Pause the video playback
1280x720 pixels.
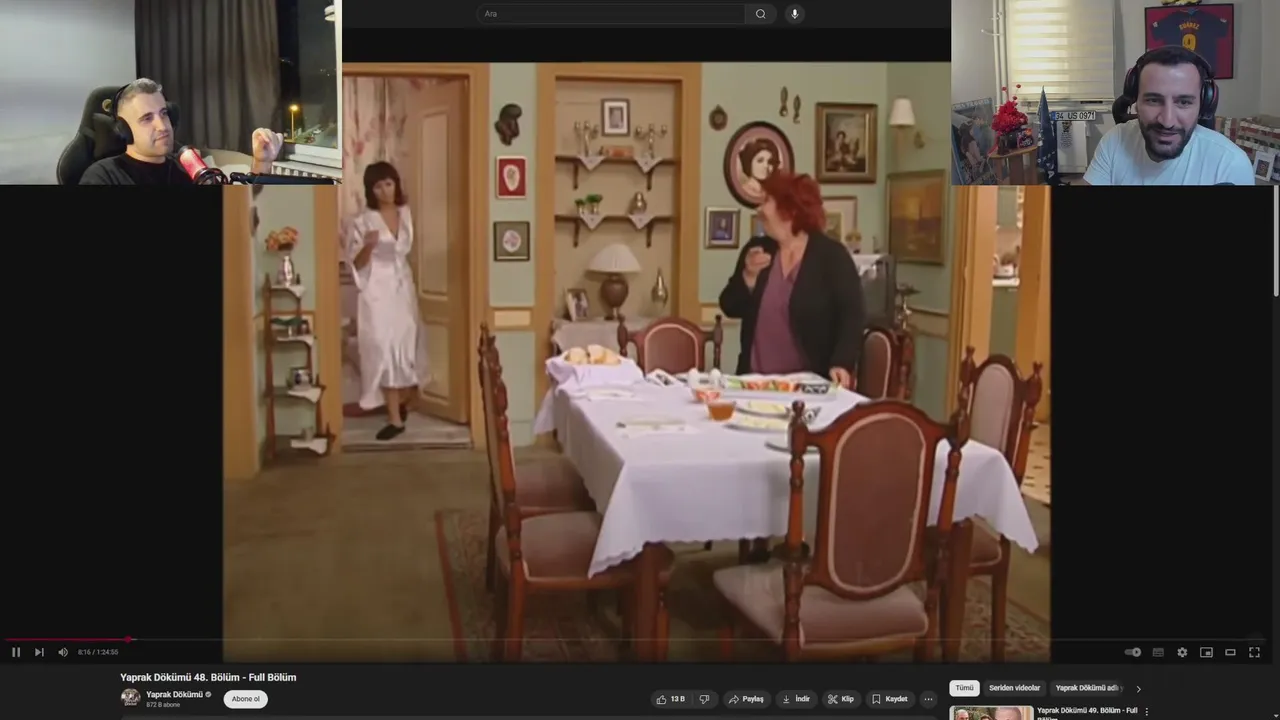tap(15, 652)
